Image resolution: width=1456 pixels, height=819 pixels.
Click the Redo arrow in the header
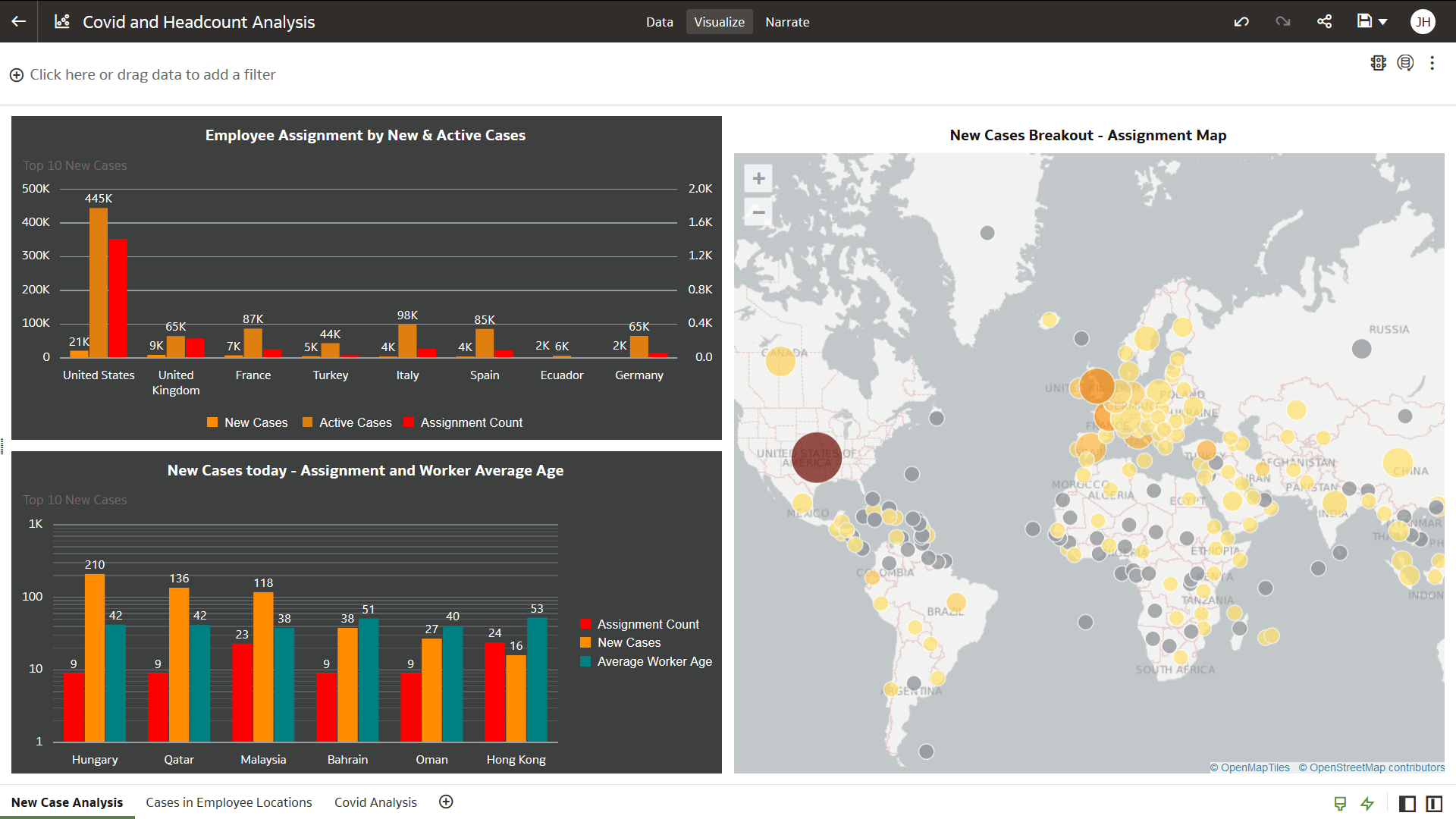pos(1282,21)
